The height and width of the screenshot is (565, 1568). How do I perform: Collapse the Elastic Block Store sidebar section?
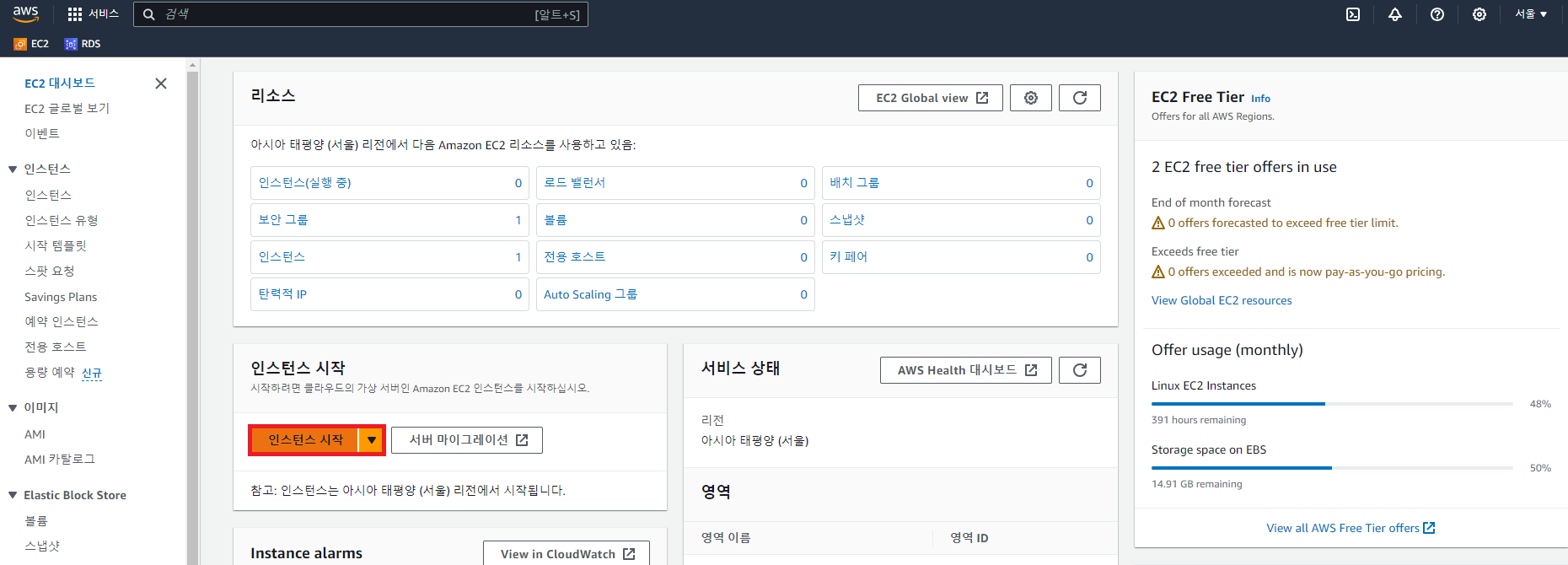pyautogui.click(x=13, y=496)
